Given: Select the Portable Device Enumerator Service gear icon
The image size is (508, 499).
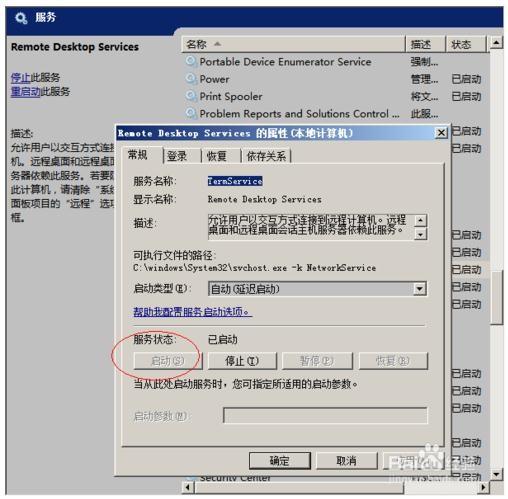Looking at the screenshot, I should 191,62.
